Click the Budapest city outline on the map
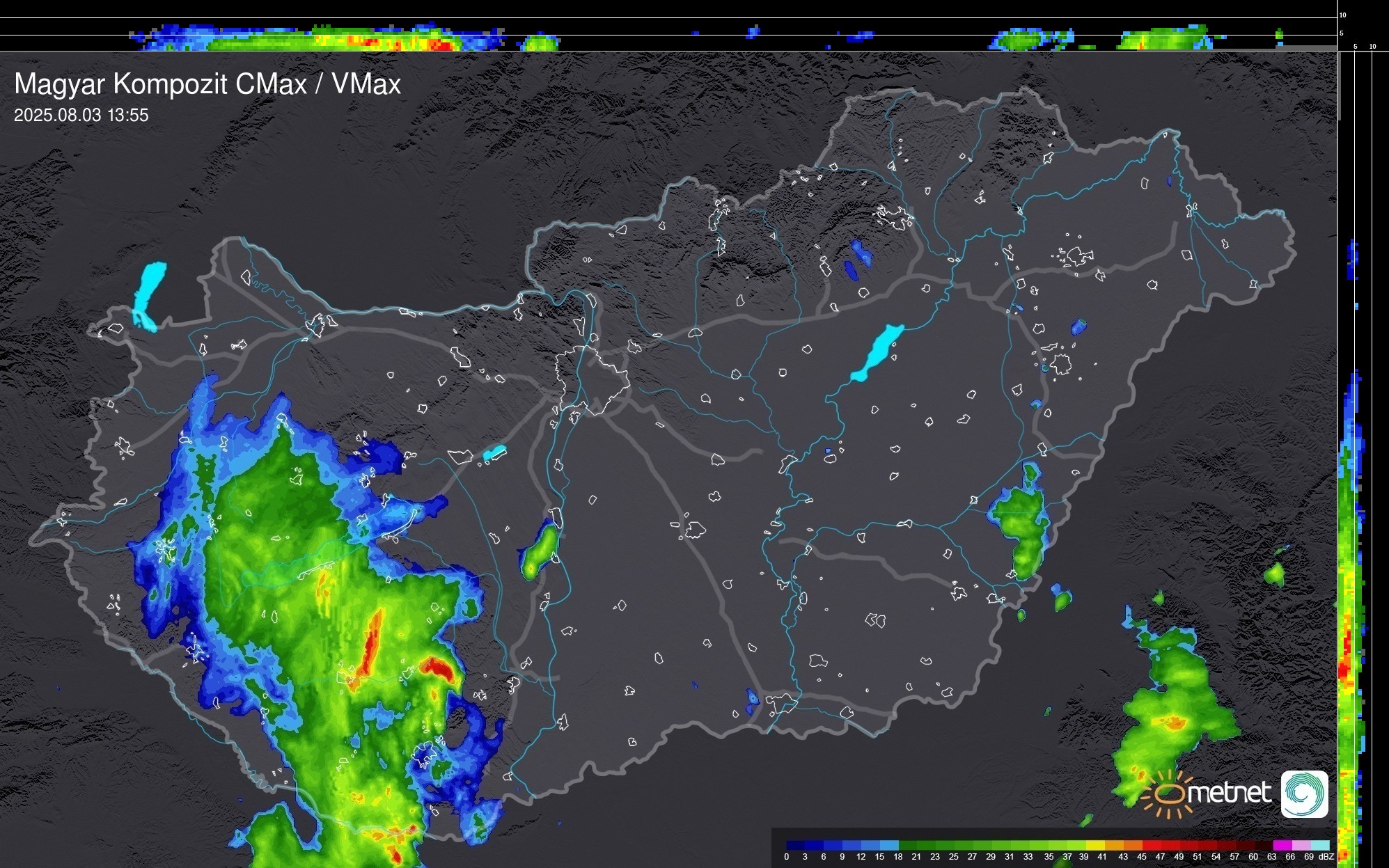 [x=592, y=379]
